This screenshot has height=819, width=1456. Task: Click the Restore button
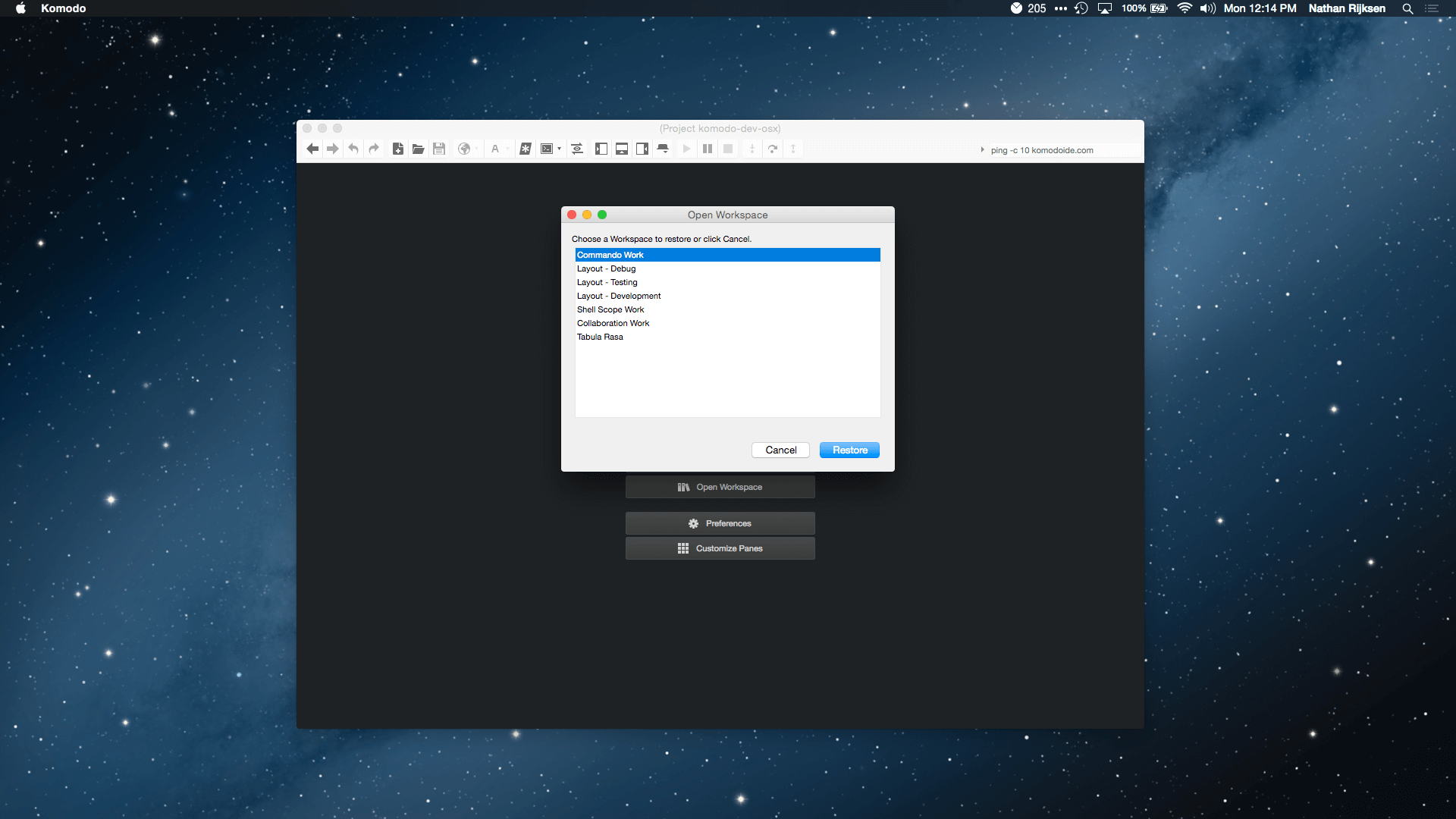coord(849,450)
